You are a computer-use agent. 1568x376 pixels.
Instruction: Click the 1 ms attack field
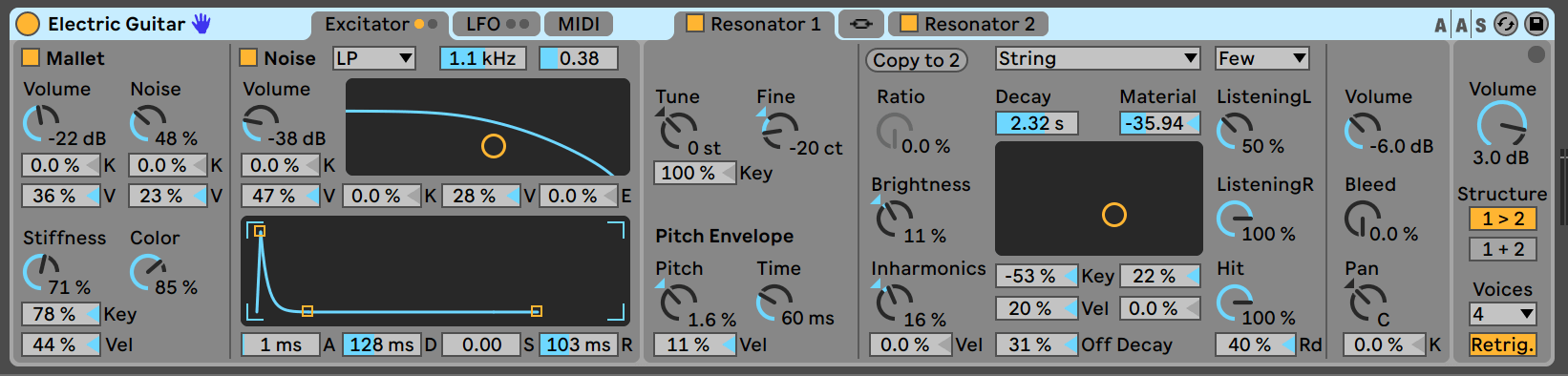[x=281, y=345]
